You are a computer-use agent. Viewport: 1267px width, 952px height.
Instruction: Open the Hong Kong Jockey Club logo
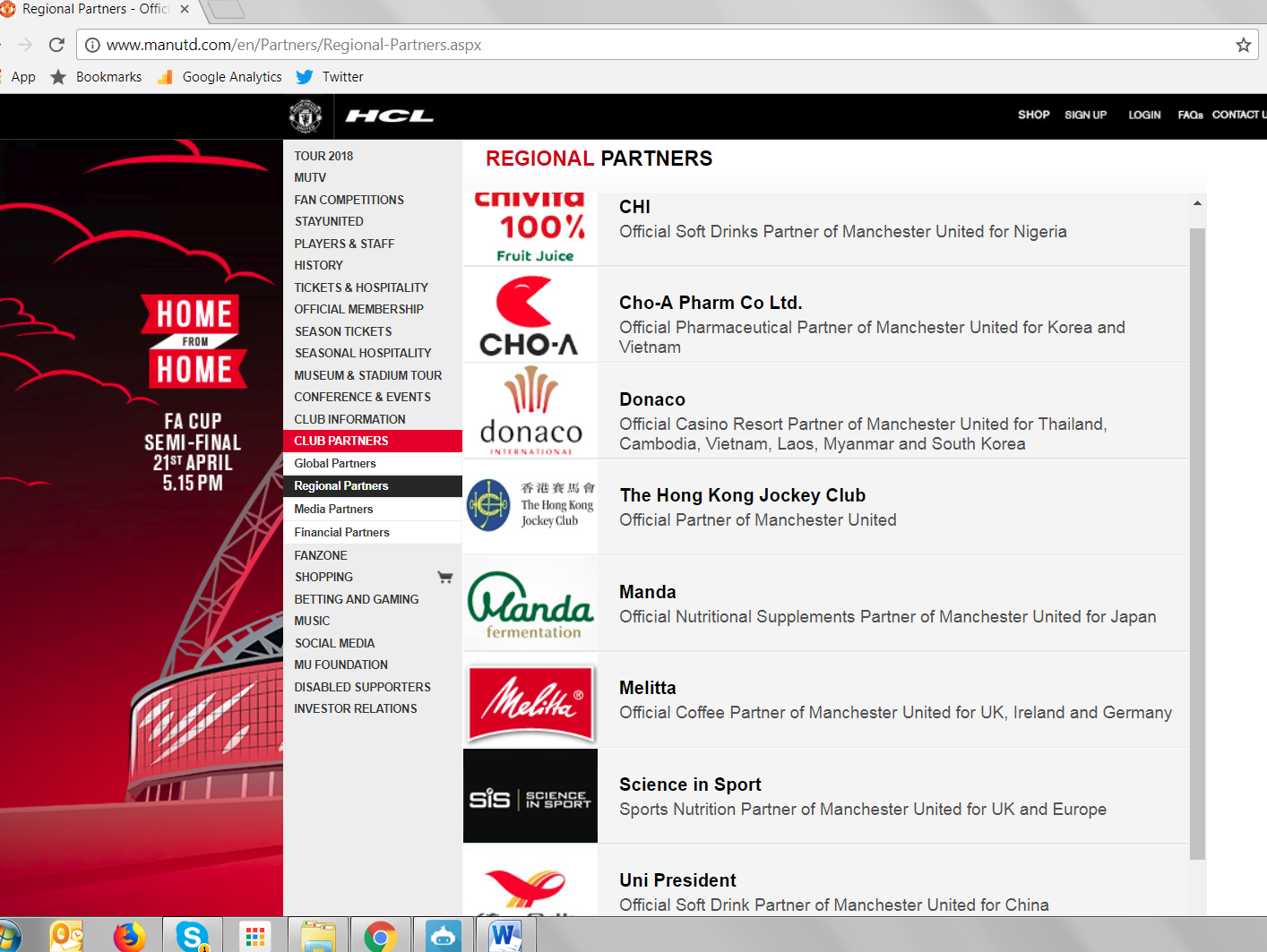[x=530, y=506]
